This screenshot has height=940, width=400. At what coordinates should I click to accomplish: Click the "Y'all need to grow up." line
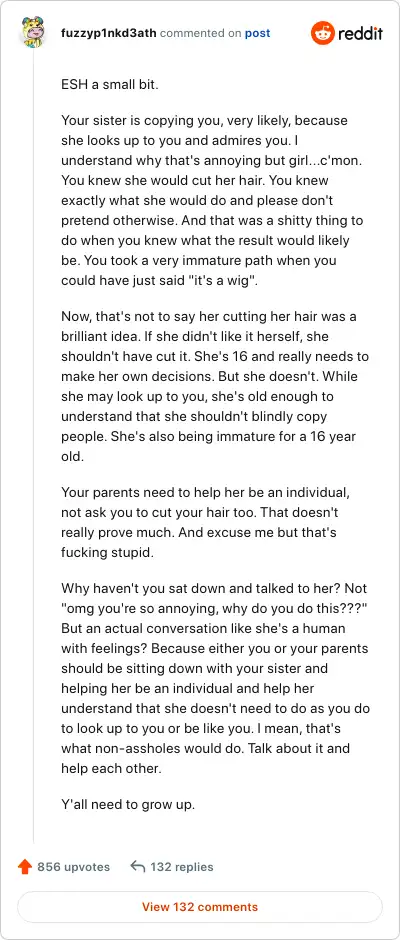[128, 804]
